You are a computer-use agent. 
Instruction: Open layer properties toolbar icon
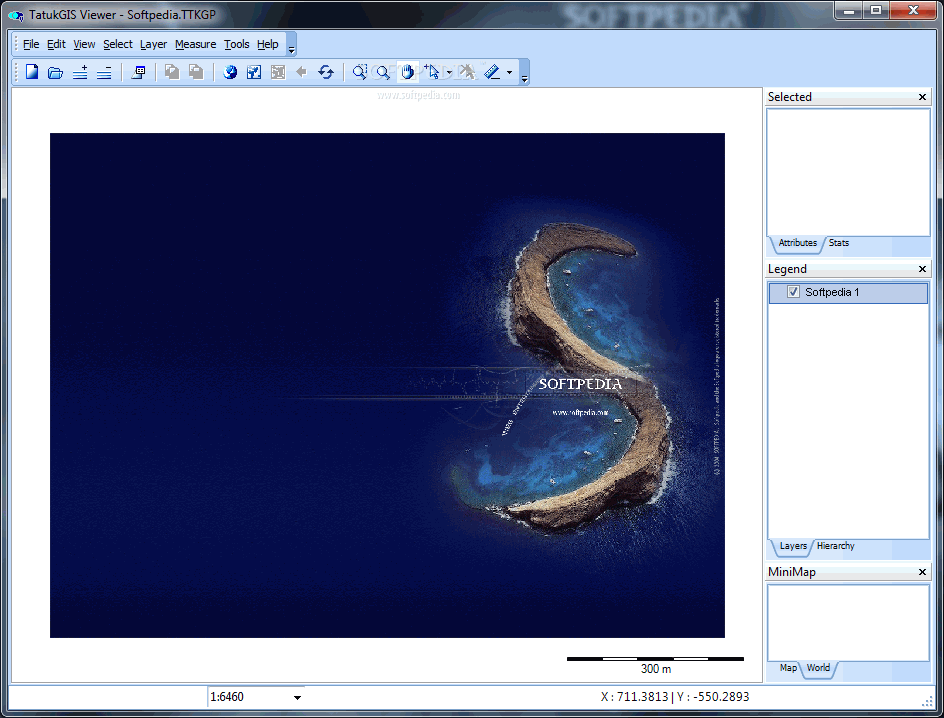pos(138,73)
